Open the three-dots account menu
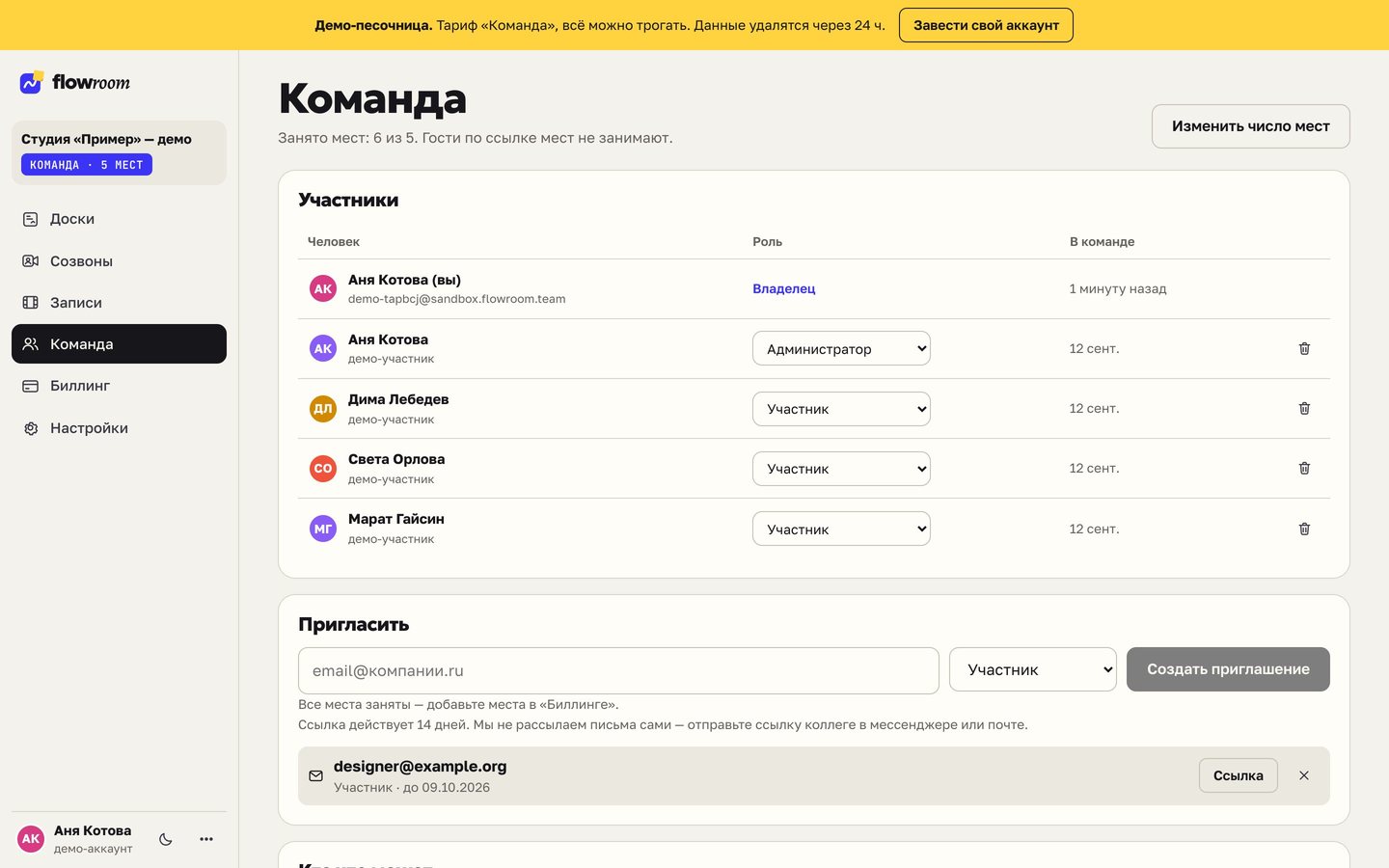Screen dimensions: 1389x868 pyautogui.click(x=206, y=839)
